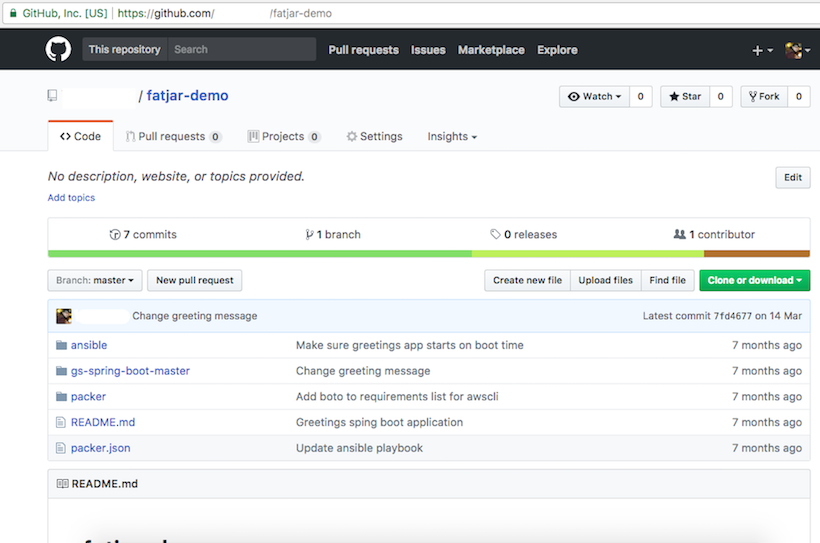Click the fatjar-demo repository name link

tap(187, 96)
